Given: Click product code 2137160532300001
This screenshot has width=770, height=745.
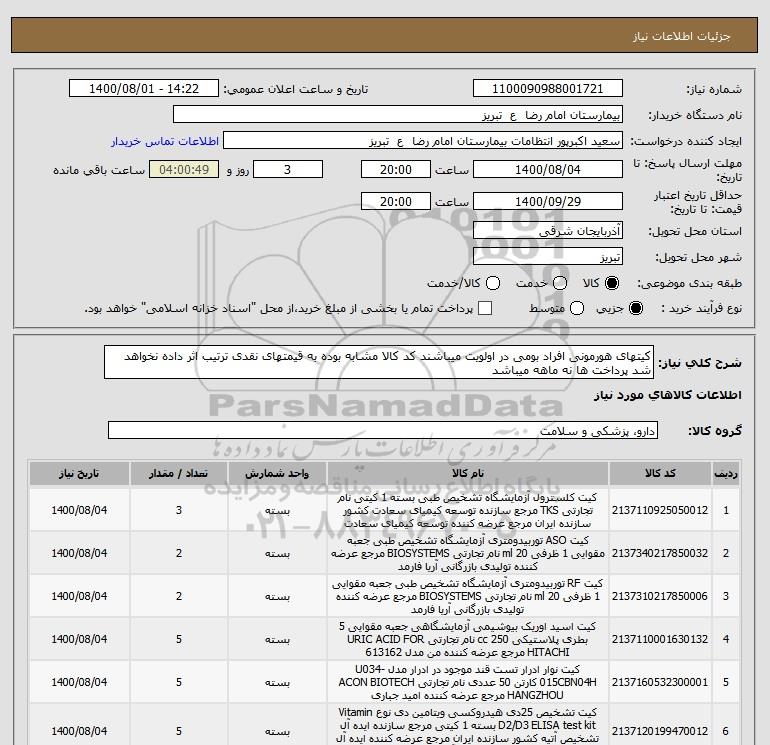Looking at the screenshot, I should [x=660, y=682].
